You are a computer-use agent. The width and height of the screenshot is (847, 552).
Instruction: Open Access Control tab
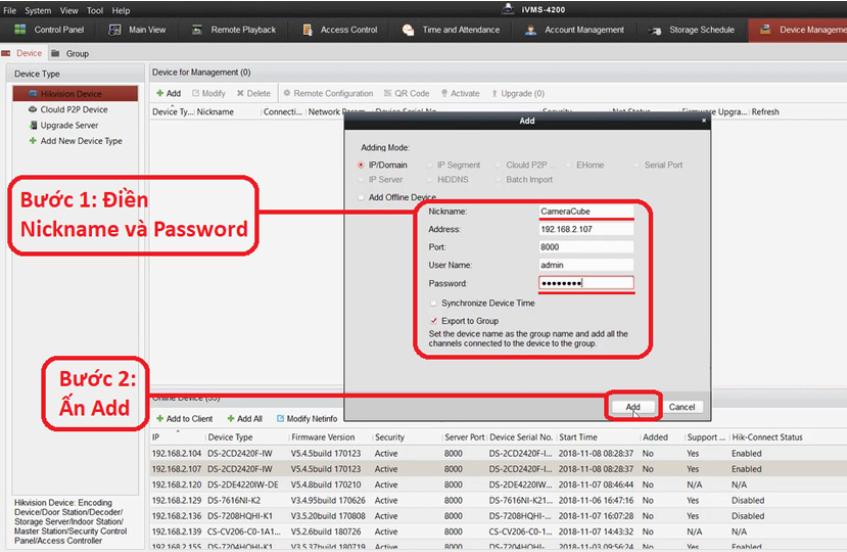pos(340,30)
